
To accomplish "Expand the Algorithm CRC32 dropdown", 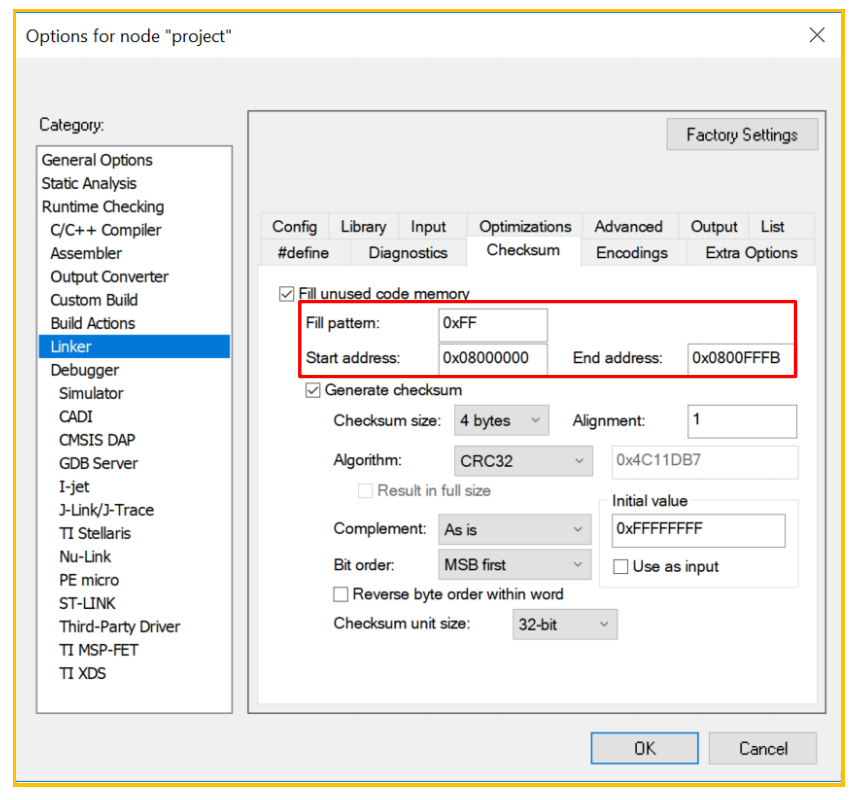I will tap(523, 461).
